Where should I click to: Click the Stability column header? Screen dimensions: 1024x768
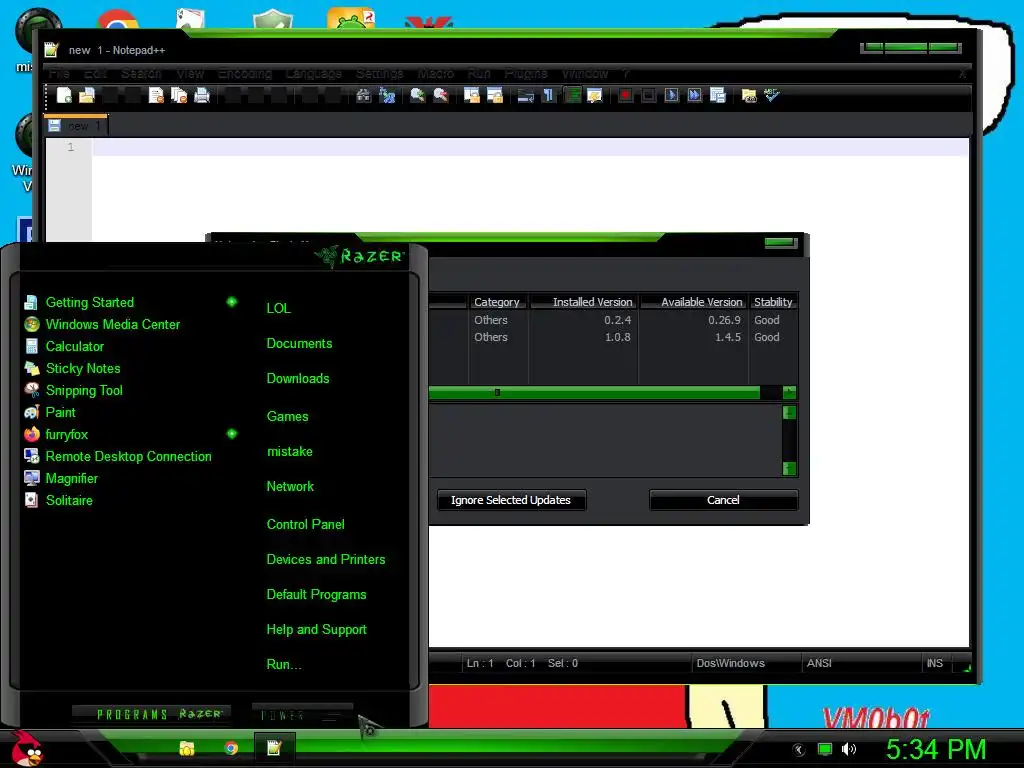773,302
